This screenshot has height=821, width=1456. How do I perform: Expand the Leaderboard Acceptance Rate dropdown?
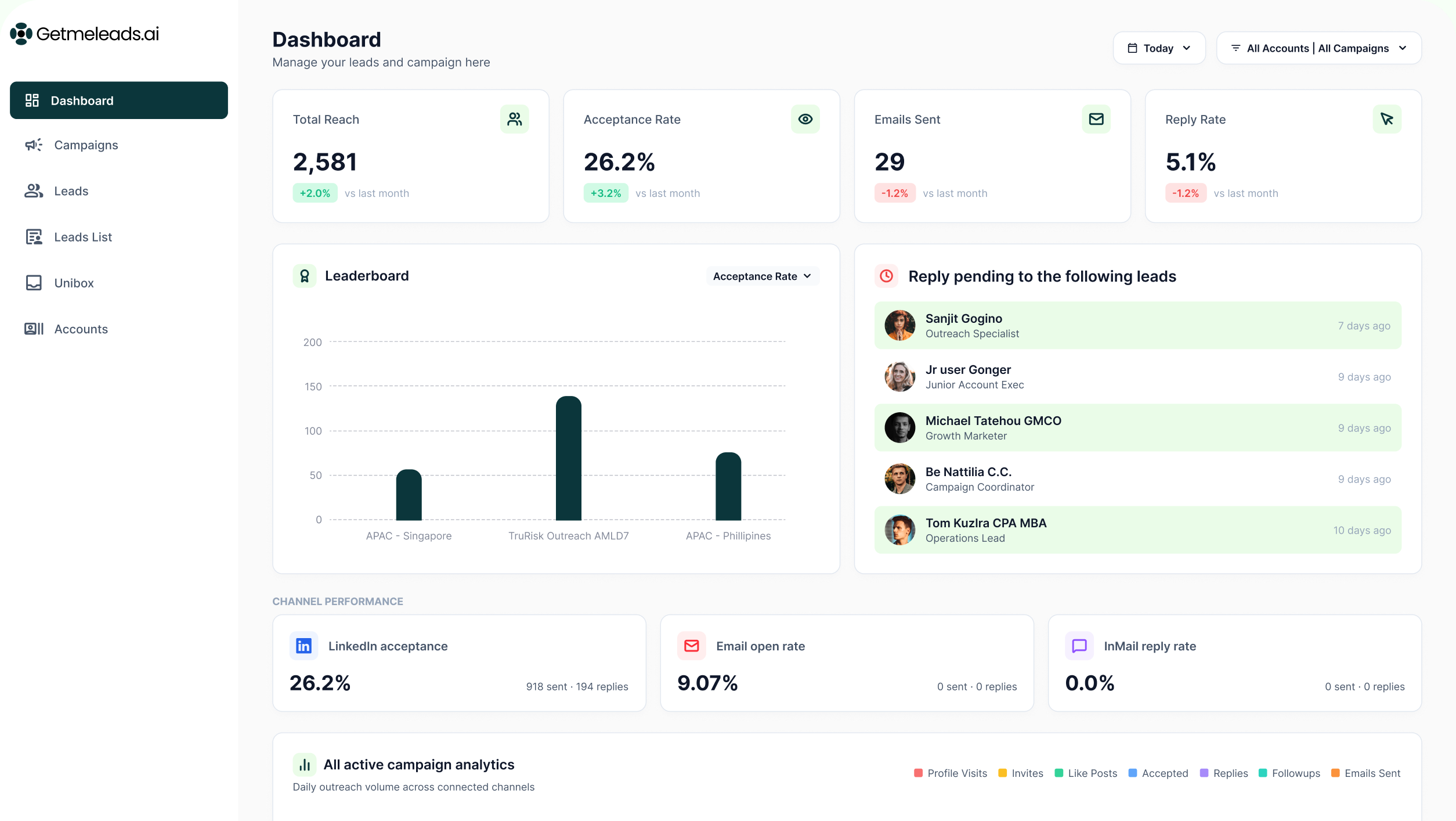[762, 276]
